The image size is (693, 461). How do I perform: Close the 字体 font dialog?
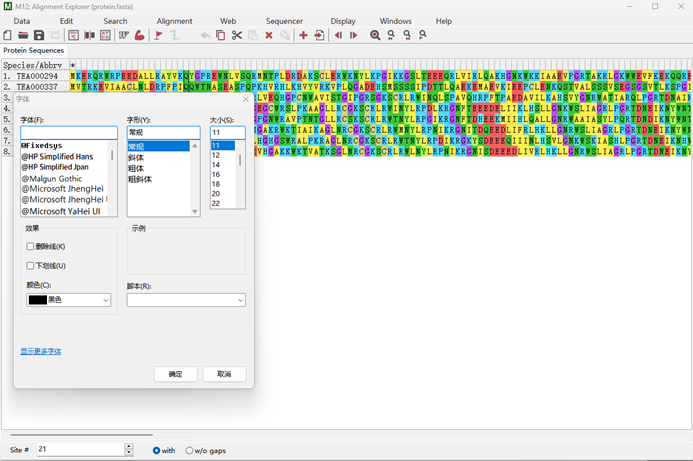click(246, 99)
